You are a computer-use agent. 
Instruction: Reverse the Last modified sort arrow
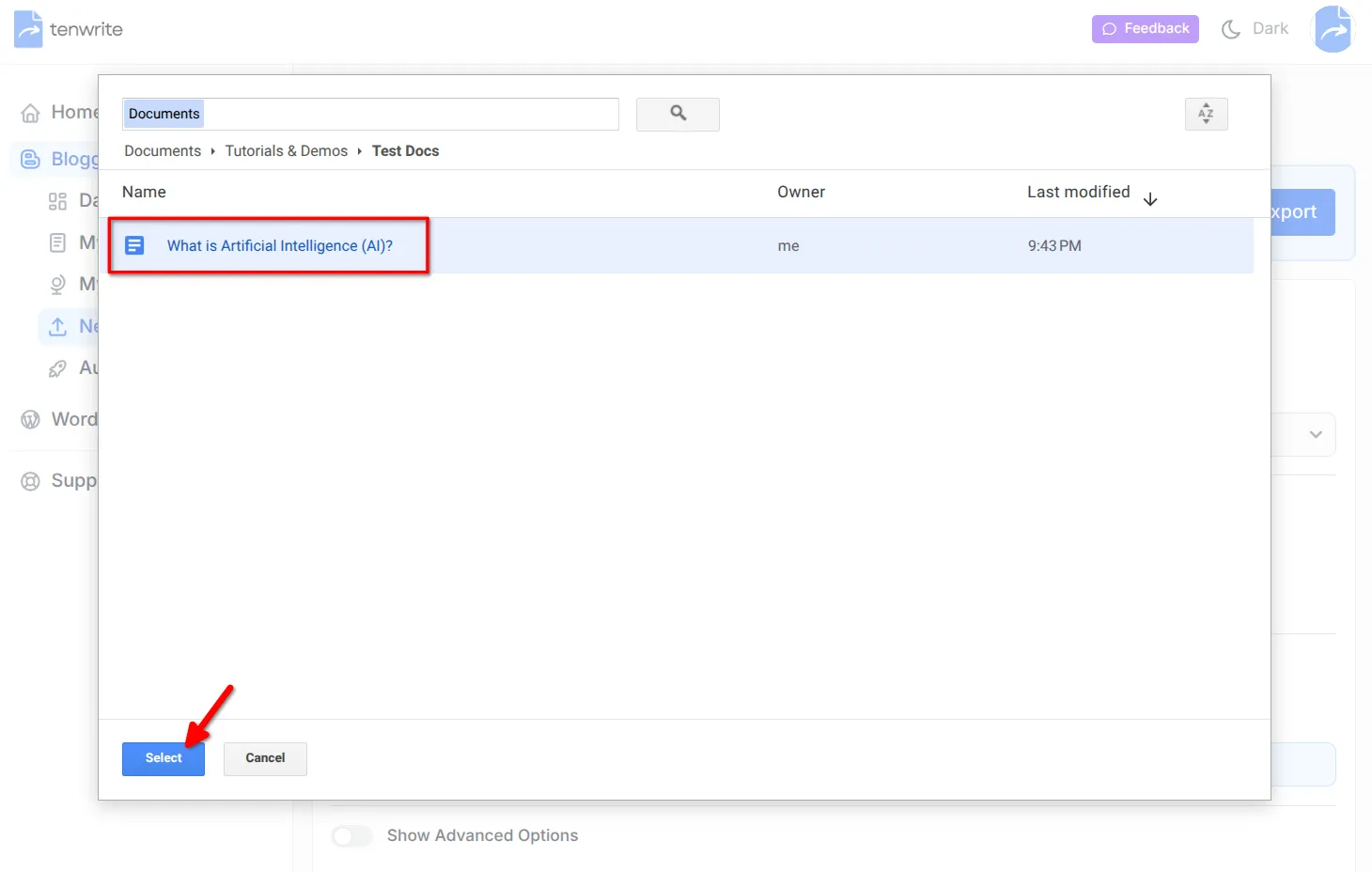[x=1150, y=198]
